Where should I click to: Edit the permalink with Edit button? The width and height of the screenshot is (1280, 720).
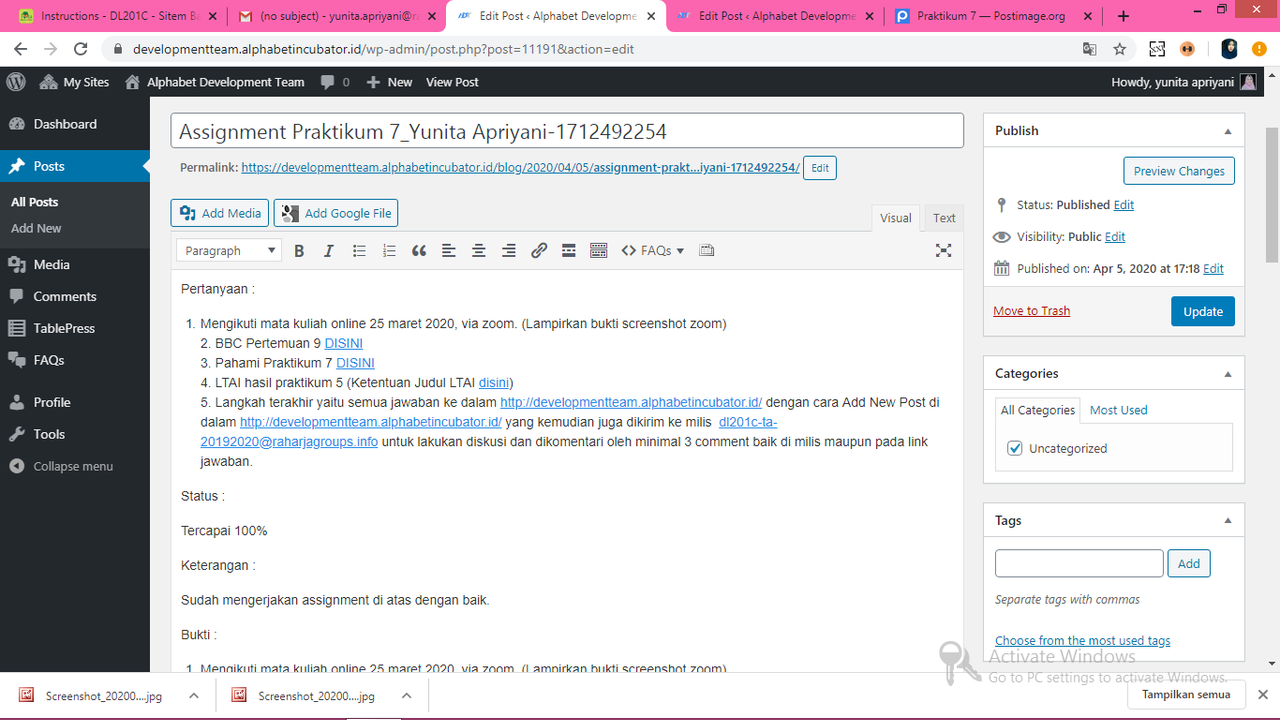[820, 168]
